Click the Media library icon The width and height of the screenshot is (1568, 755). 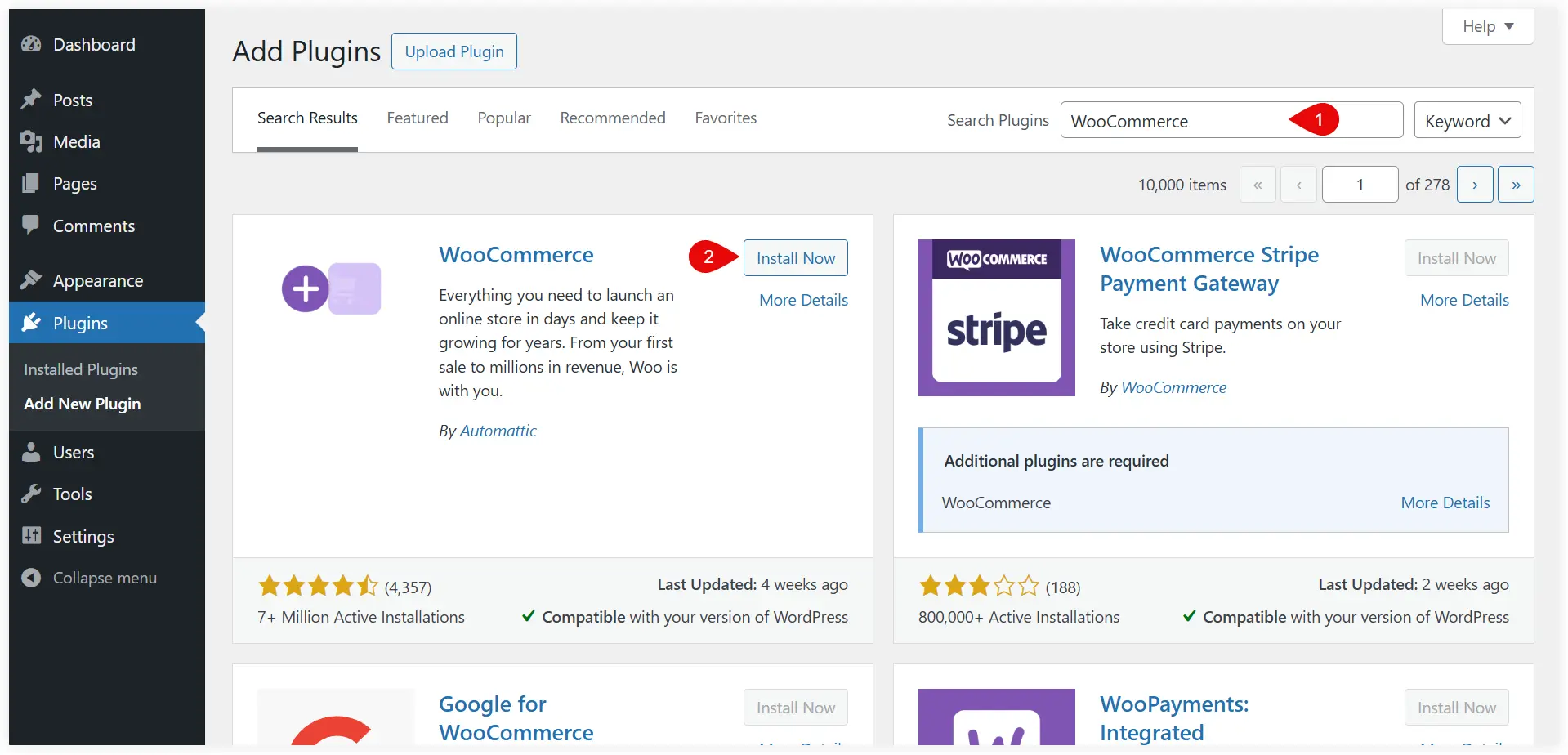tap(31, 141)
